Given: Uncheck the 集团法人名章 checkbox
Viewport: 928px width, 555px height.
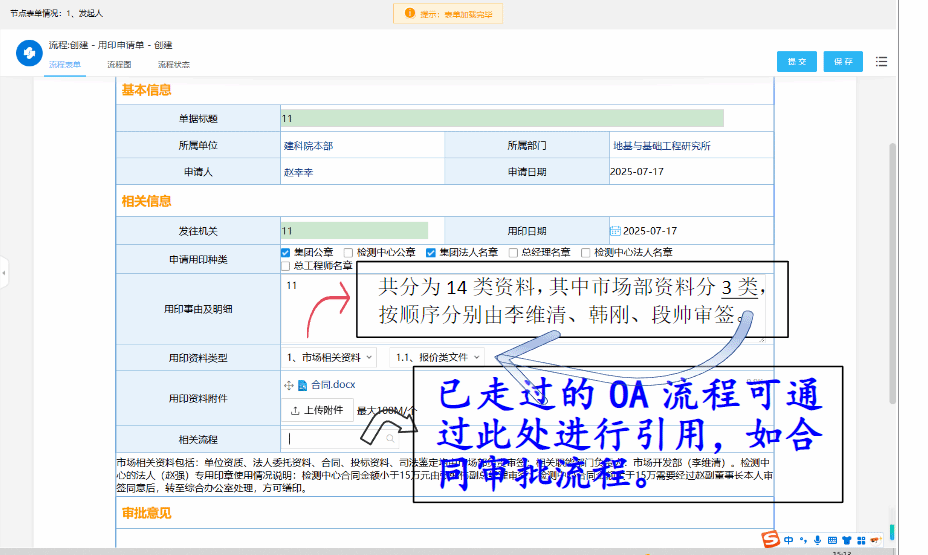Looking at the screenshot, I should (431, 253).
